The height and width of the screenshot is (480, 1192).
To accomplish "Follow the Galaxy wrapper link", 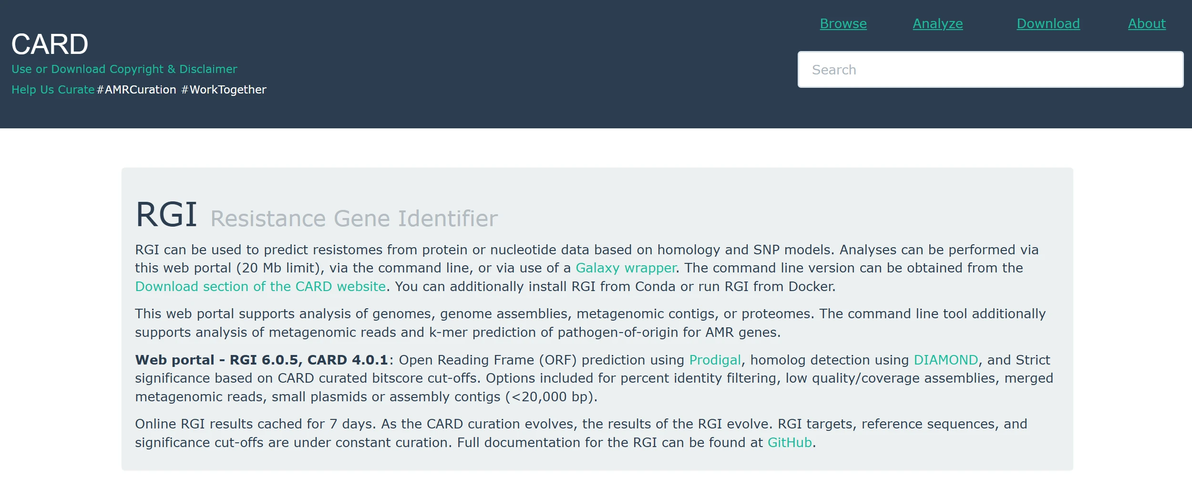I will pos(626,268).
